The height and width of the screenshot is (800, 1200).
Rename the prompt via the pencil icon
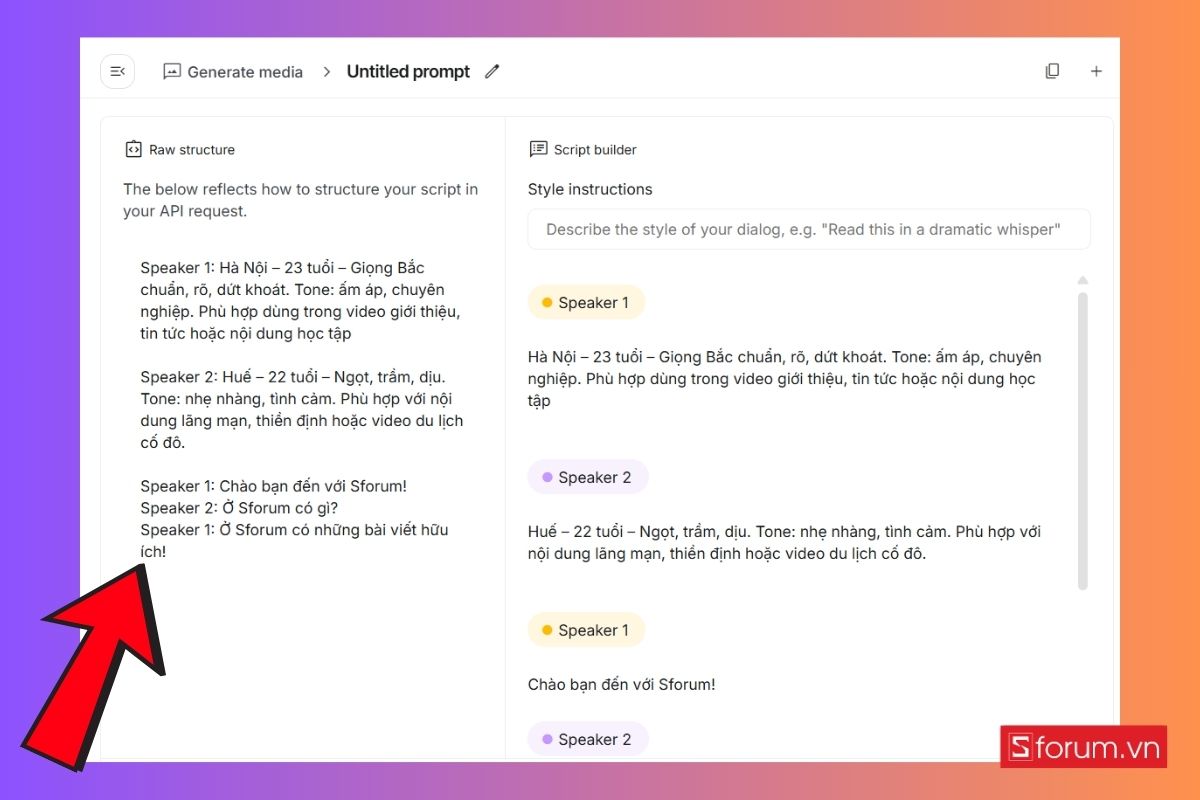pos(491,71)
